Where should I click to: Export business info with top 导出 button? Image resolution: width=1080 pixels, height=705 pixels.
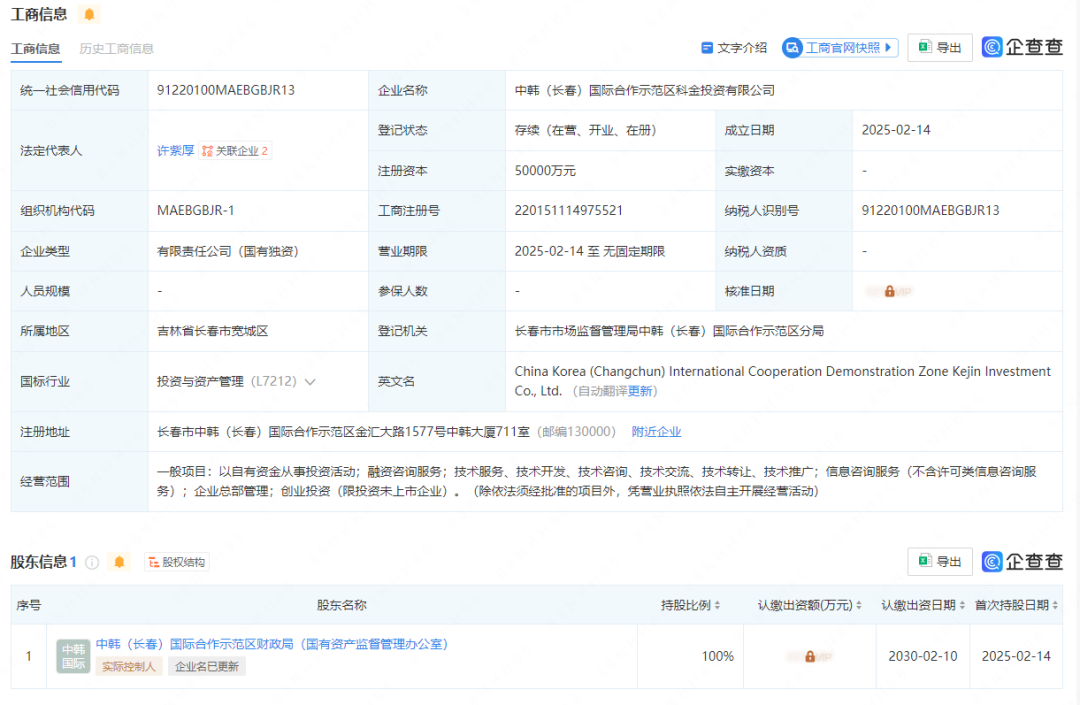(940, 48)
